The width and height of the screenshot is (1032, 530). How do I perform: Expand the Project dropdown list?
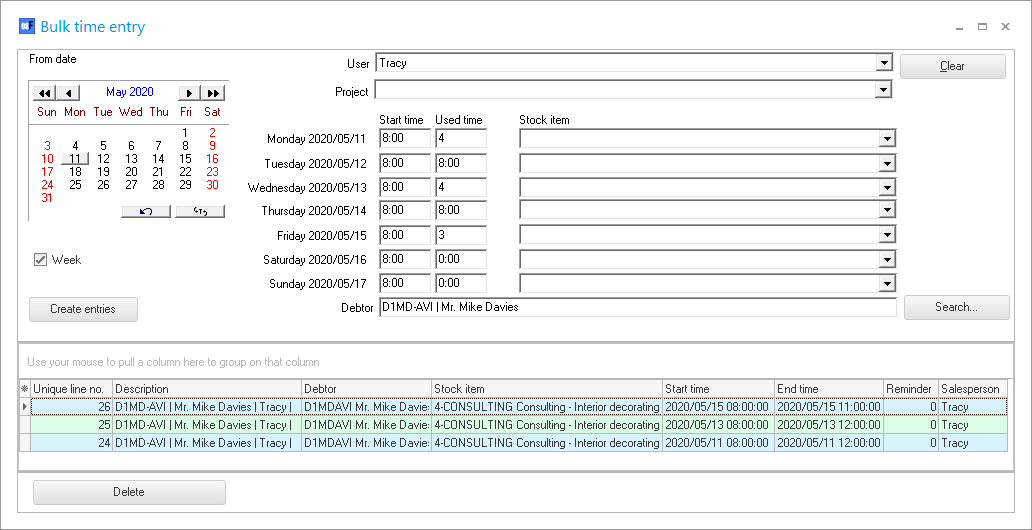[x=883, y=90]
